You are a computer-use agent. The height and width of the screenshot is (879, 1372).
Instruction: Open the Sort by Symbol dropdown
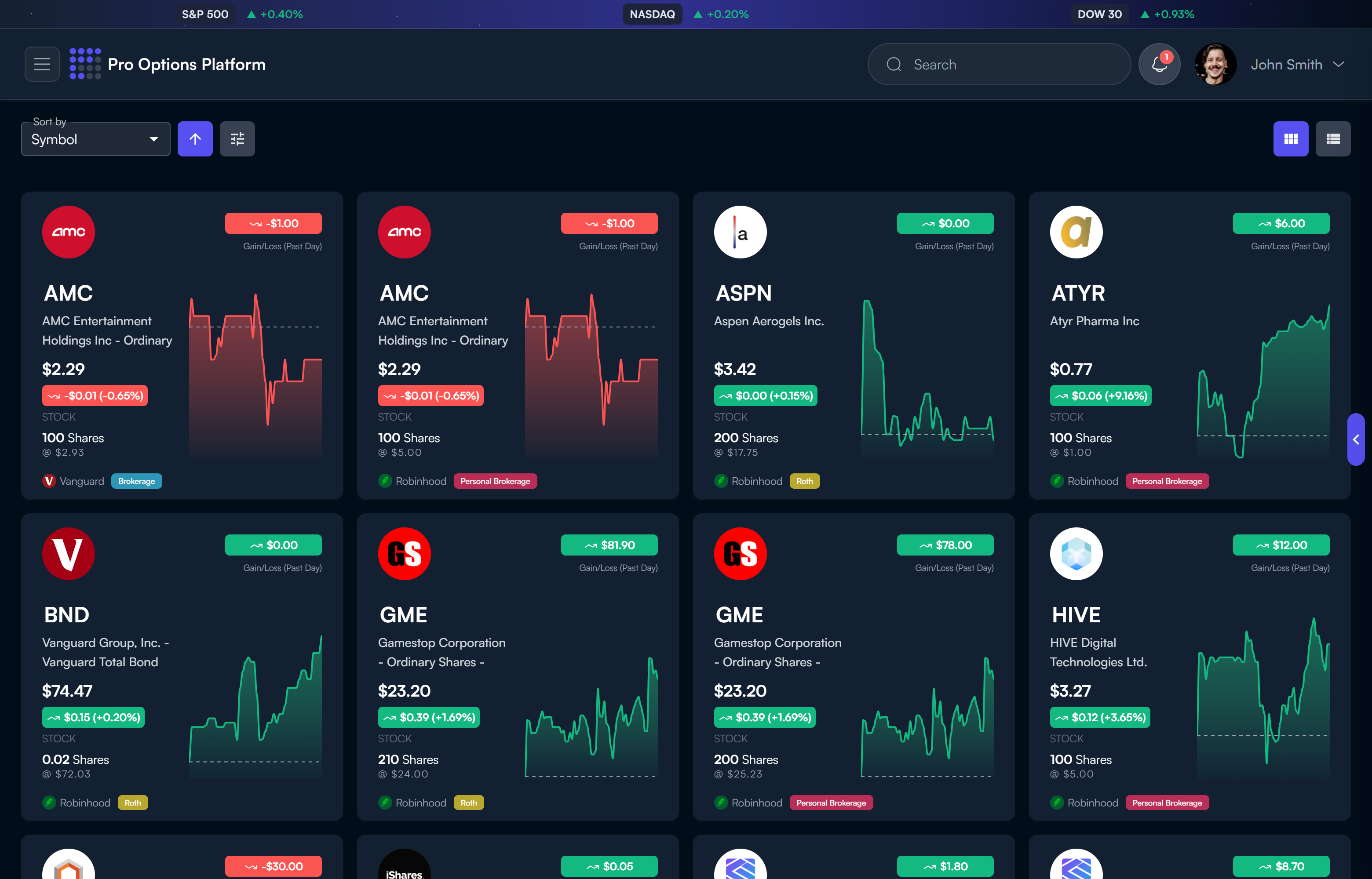pyautogui.click(x=95, y=139)
